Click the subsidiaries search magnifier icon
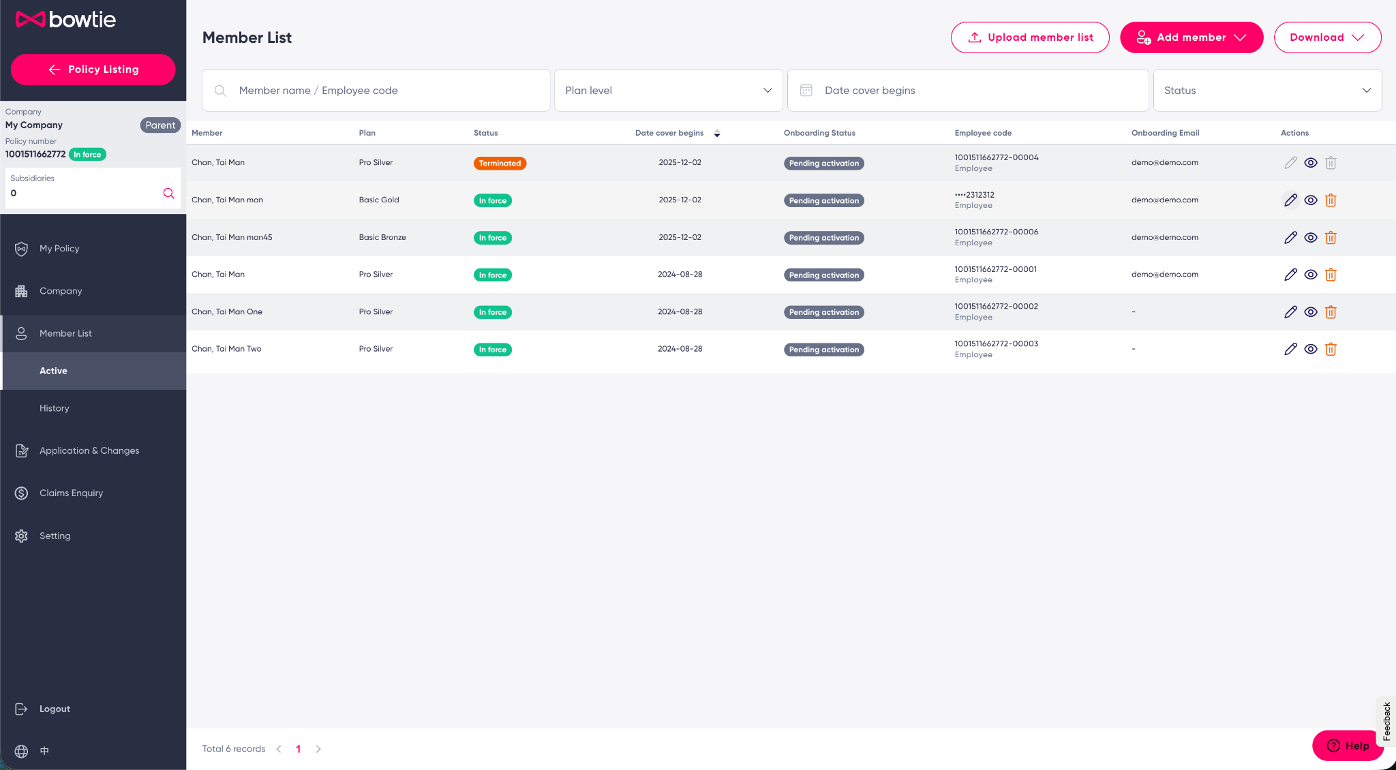Image resolution: width=1396 pixels, height=770 pixels. click(x=168, y=193)
